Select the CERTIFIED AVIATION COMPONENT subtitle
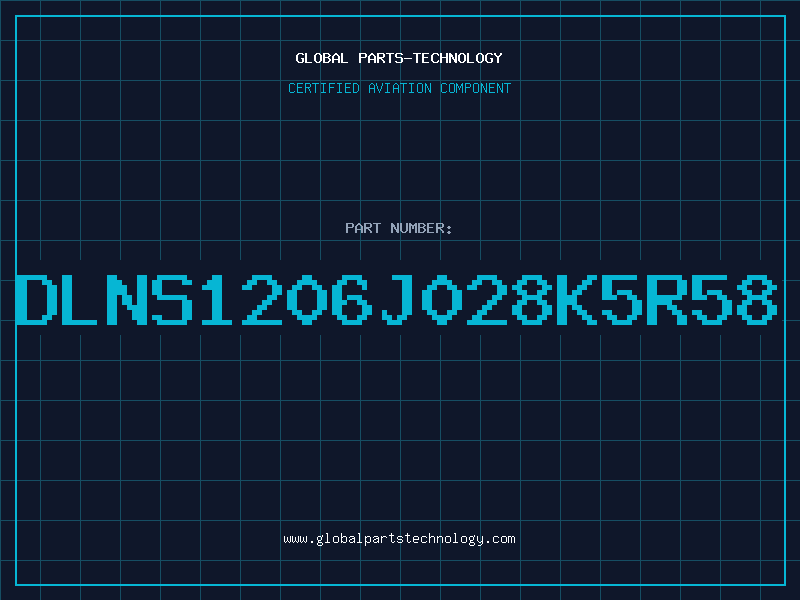The image size is (800, 600). coord(399,88)
